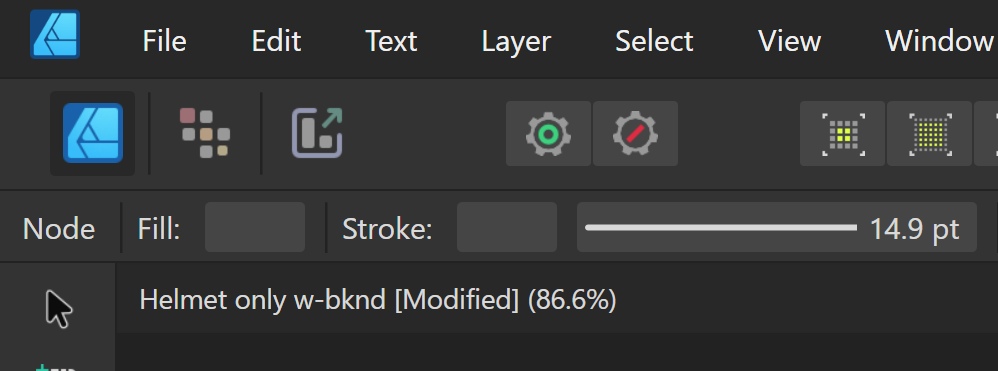This screenshot has height=371, width=998.
Task: Open the Text menu
Action: pyautogui.click(x=391, y=41)
